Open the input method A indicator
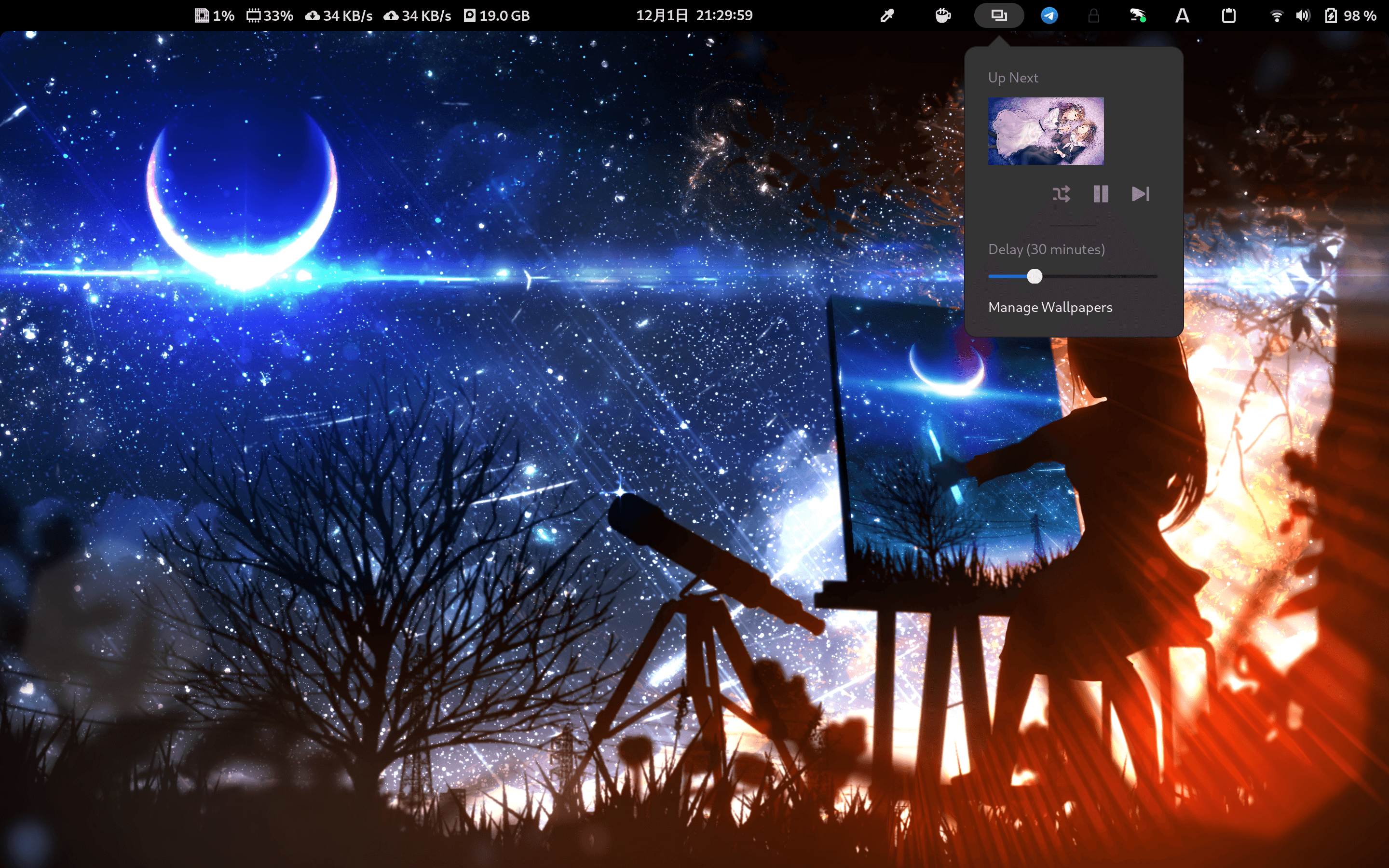This screenshot has height=868, width=1389. 1182,15
